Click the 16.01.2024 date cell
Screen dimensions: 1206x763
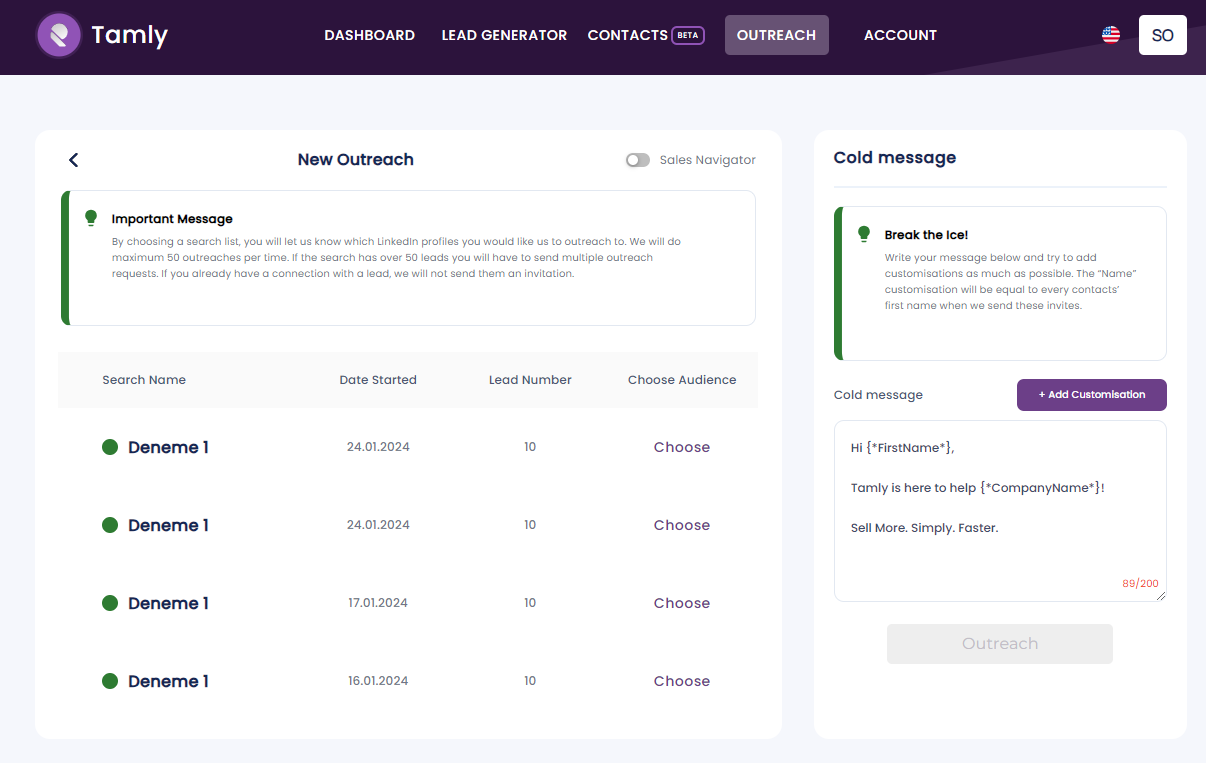pyautogui.click(x=378, y=681)
